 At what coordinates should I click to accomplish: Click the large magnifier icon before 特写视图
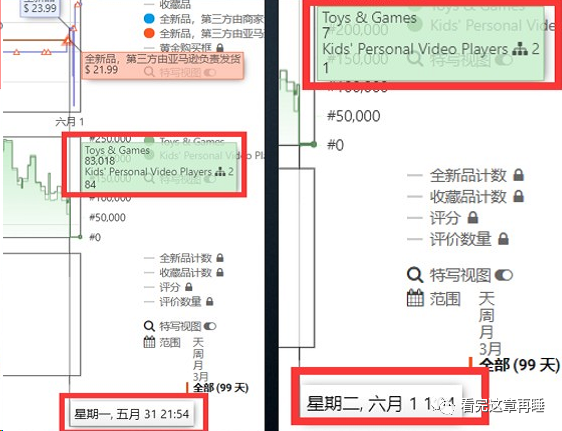tap(415, 275)
